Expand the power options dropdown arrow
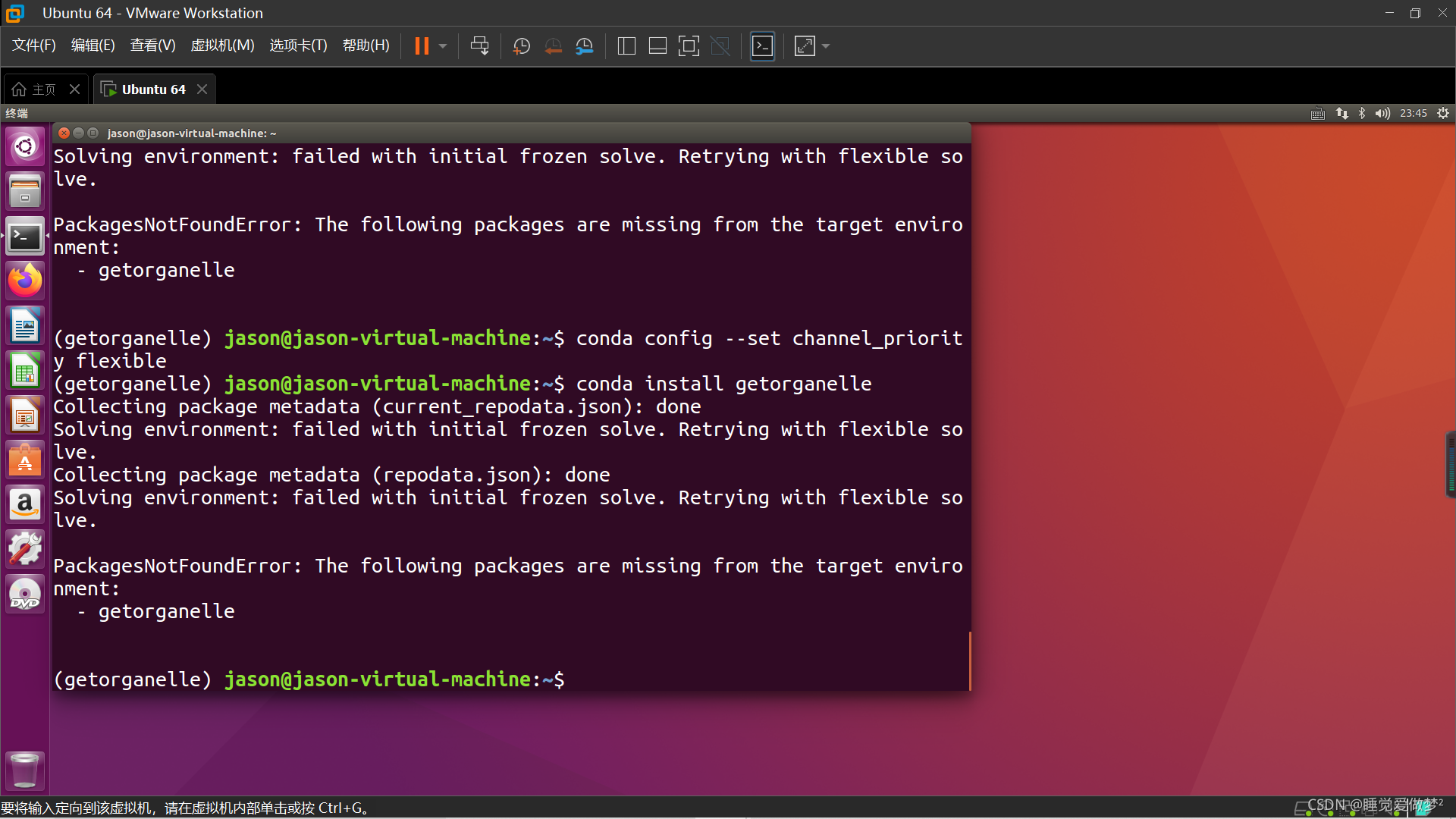The image size is (1456, 819). tap(443, 46)
